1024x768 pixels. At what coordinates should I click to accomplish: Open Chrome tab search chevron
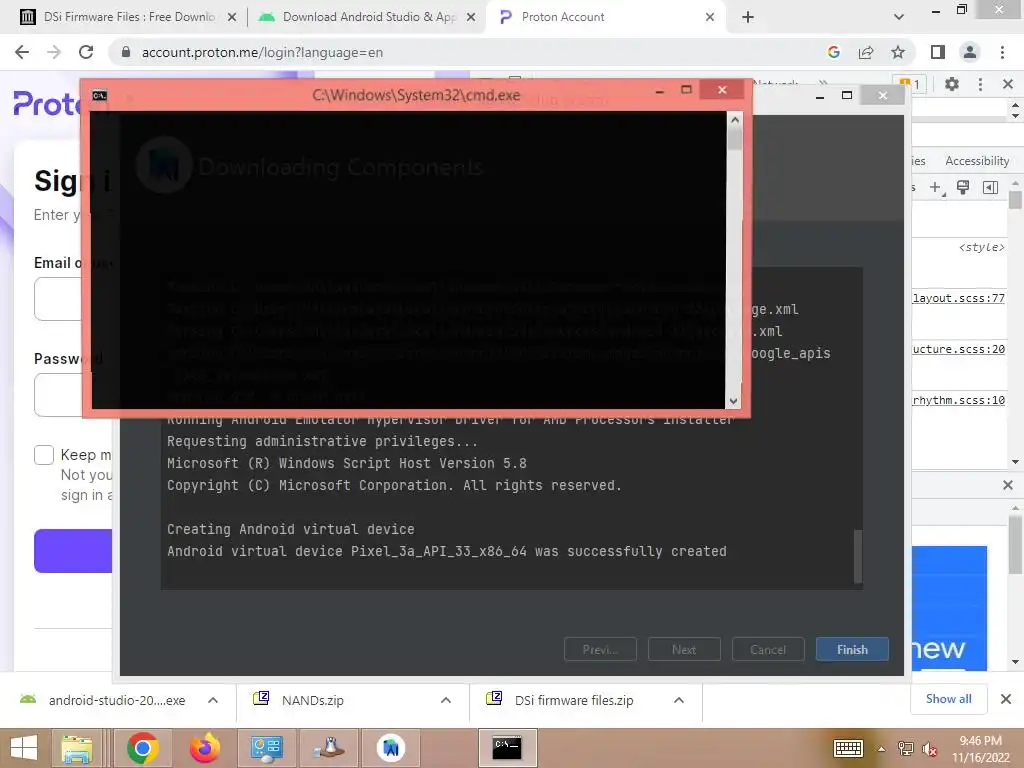899,18
